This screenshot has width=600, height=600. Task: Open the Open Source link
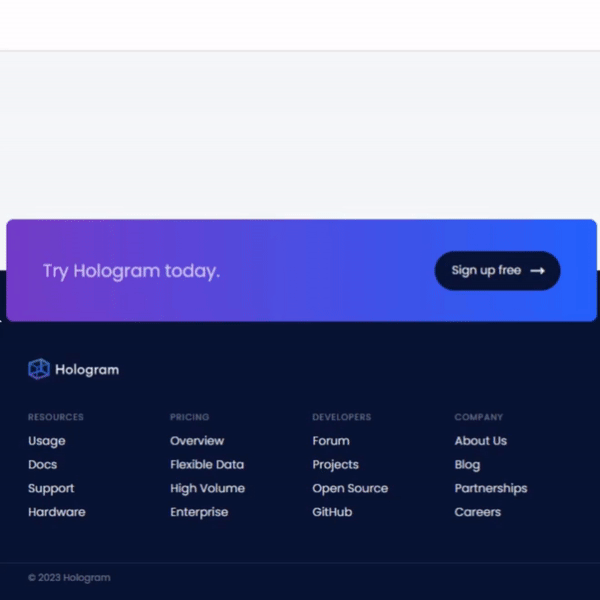(350, 489)
